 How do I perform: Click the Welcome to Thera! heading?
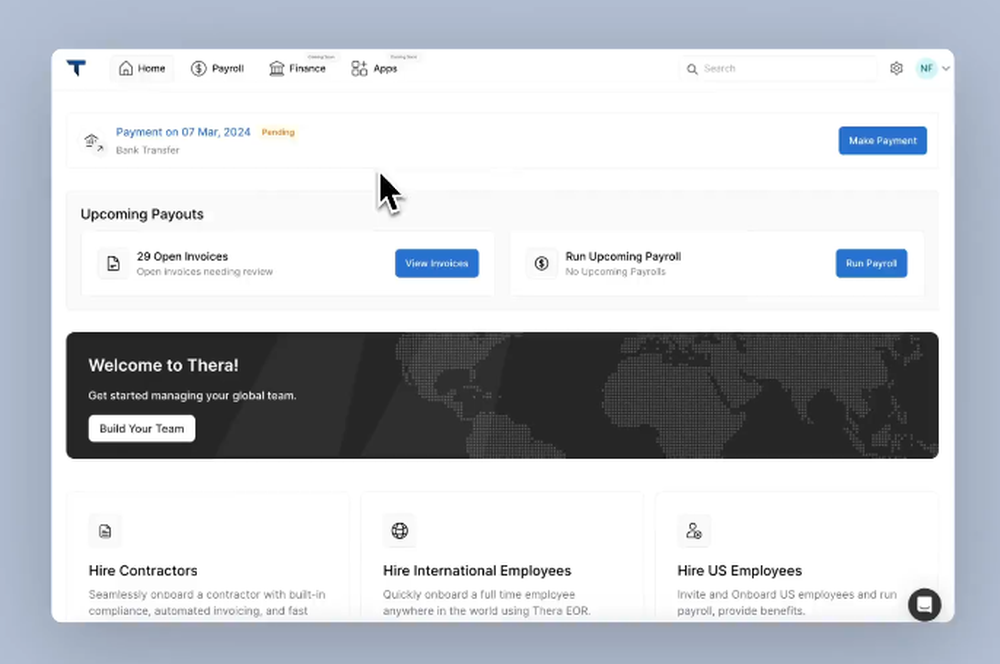coord(163,365)
